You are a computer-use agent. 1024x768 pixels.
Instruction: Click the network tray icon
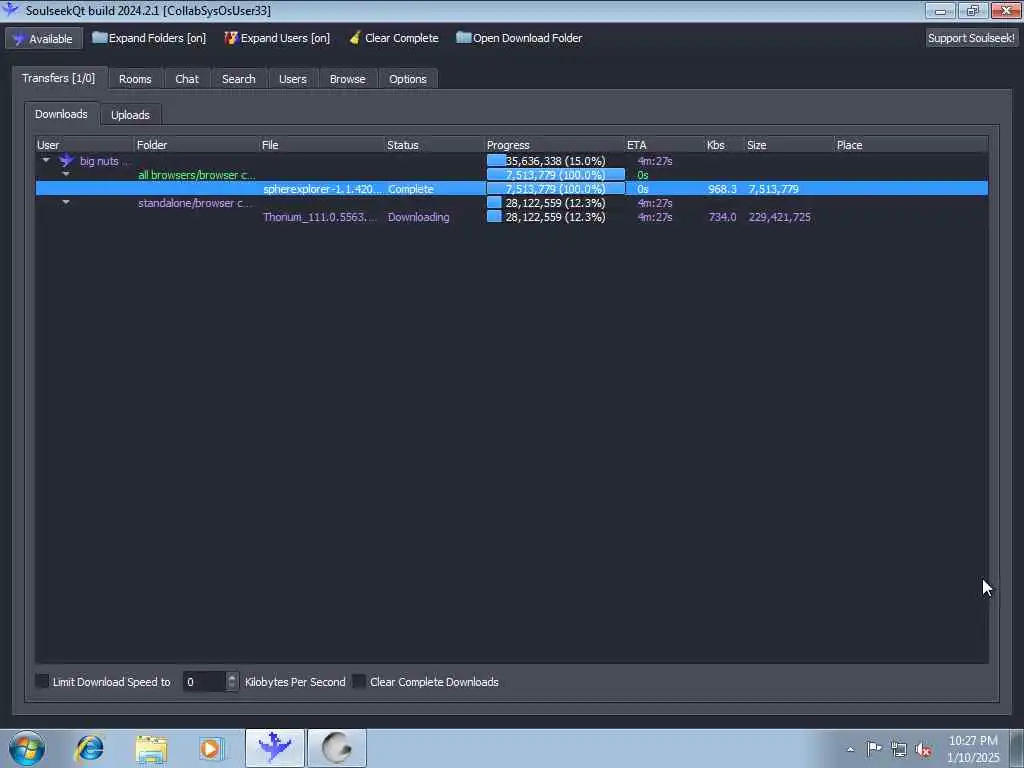coord(899,749)
